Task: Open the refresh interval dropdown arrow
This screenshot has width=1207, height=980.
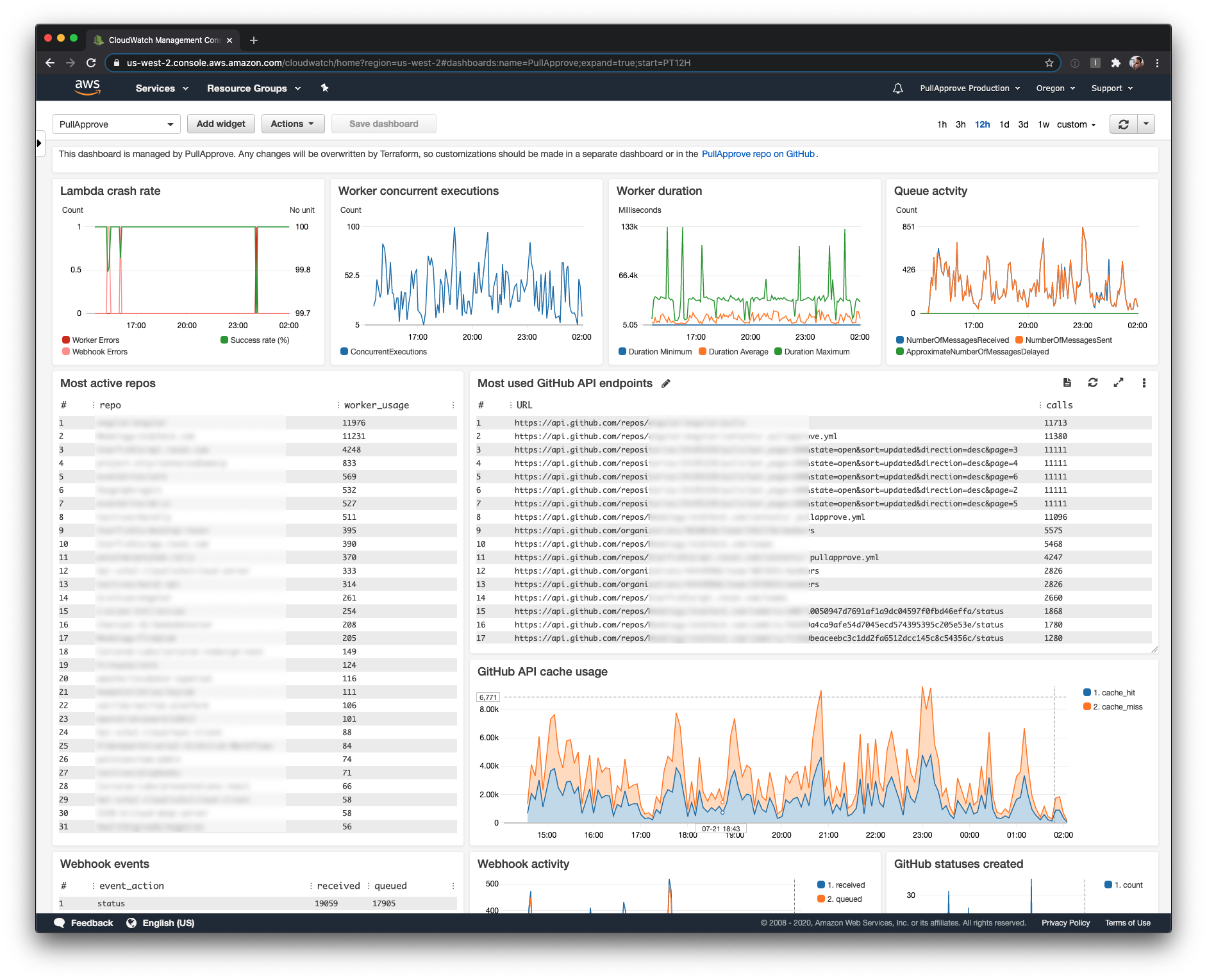Action: [x=1146, y=124]
